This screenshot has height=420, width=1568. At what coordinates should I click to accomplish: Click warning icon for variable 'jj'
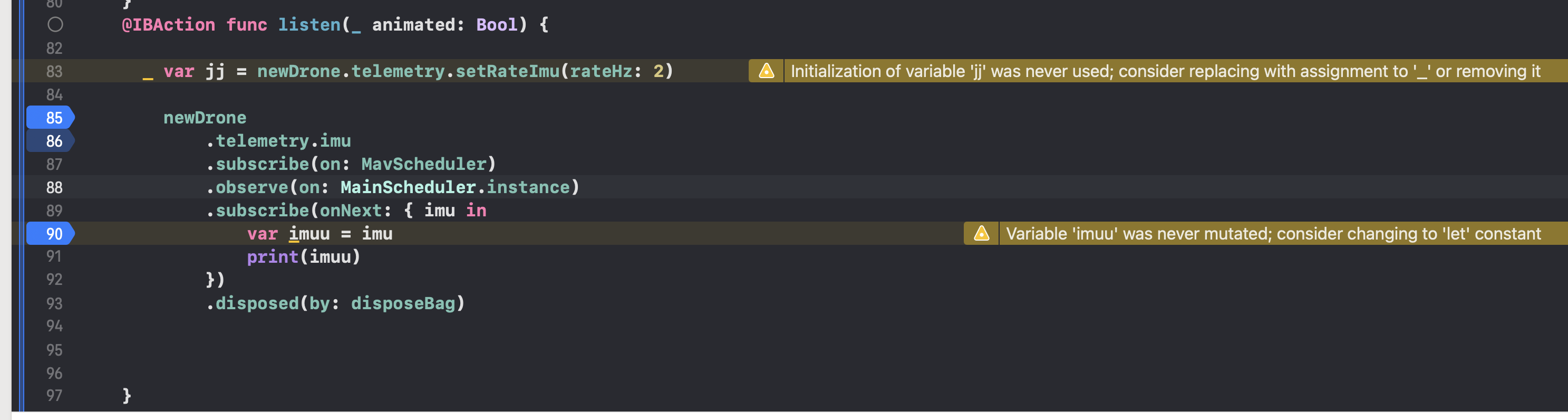pyautogui.click(x=767, y=71)
